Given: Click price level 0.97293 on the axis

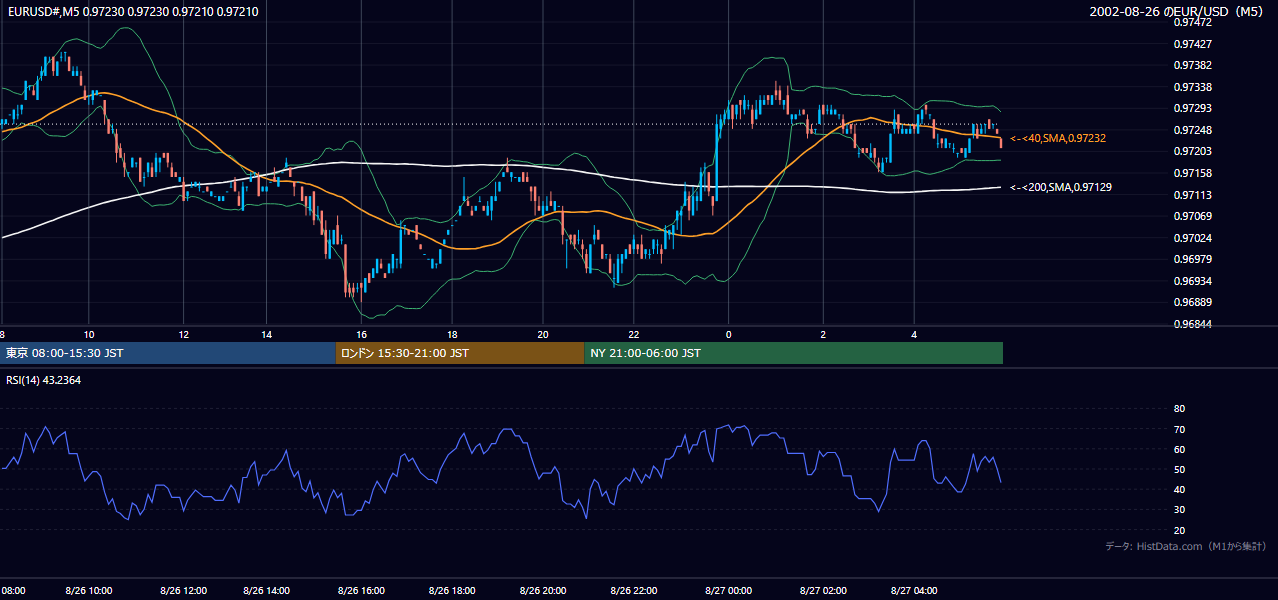Looking at the screenshot, I should (x=1192, y=108).
